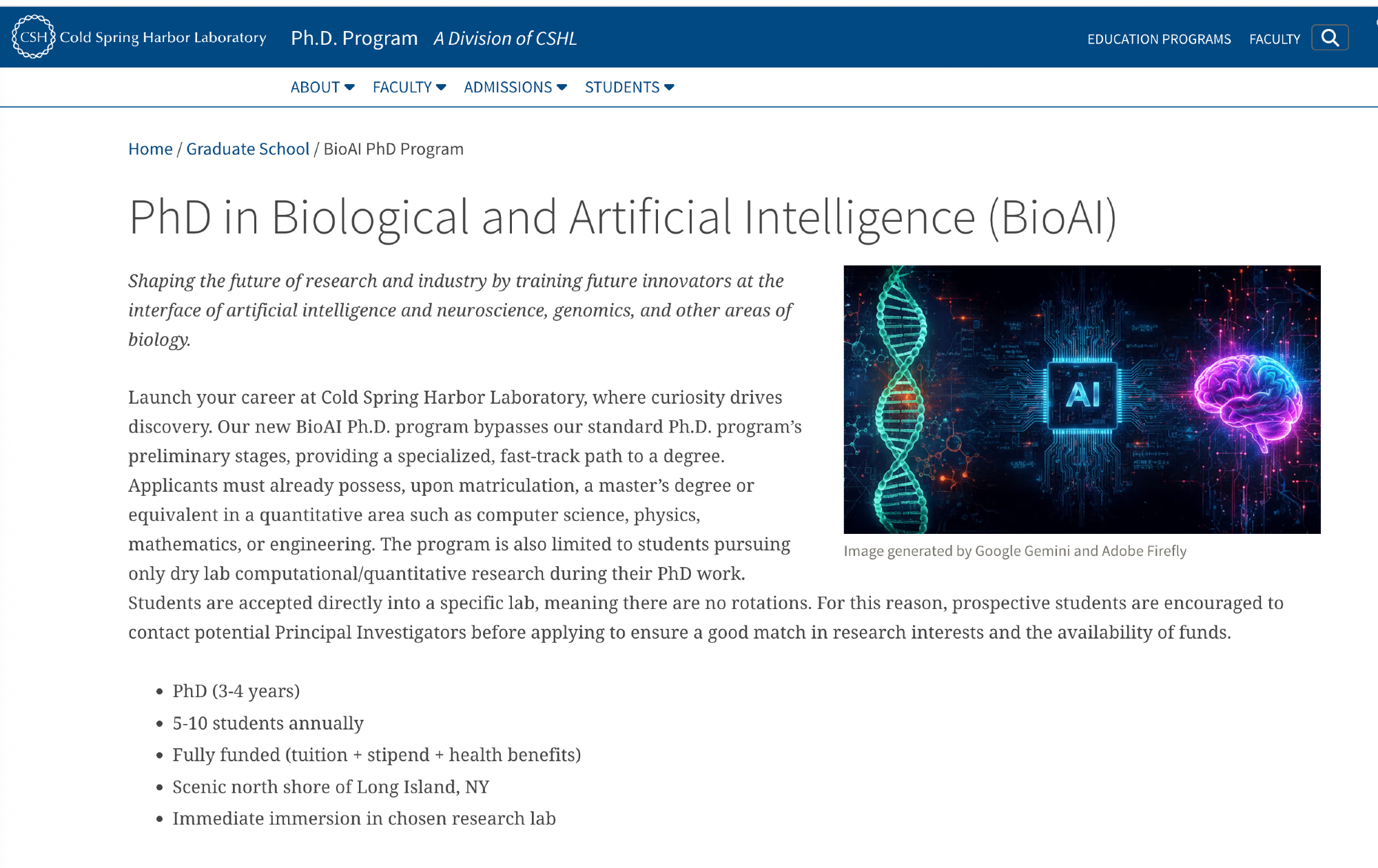1378x868 pixels.
Task: Click the "Fully funded" bullet item
Action: coord(376,755)
